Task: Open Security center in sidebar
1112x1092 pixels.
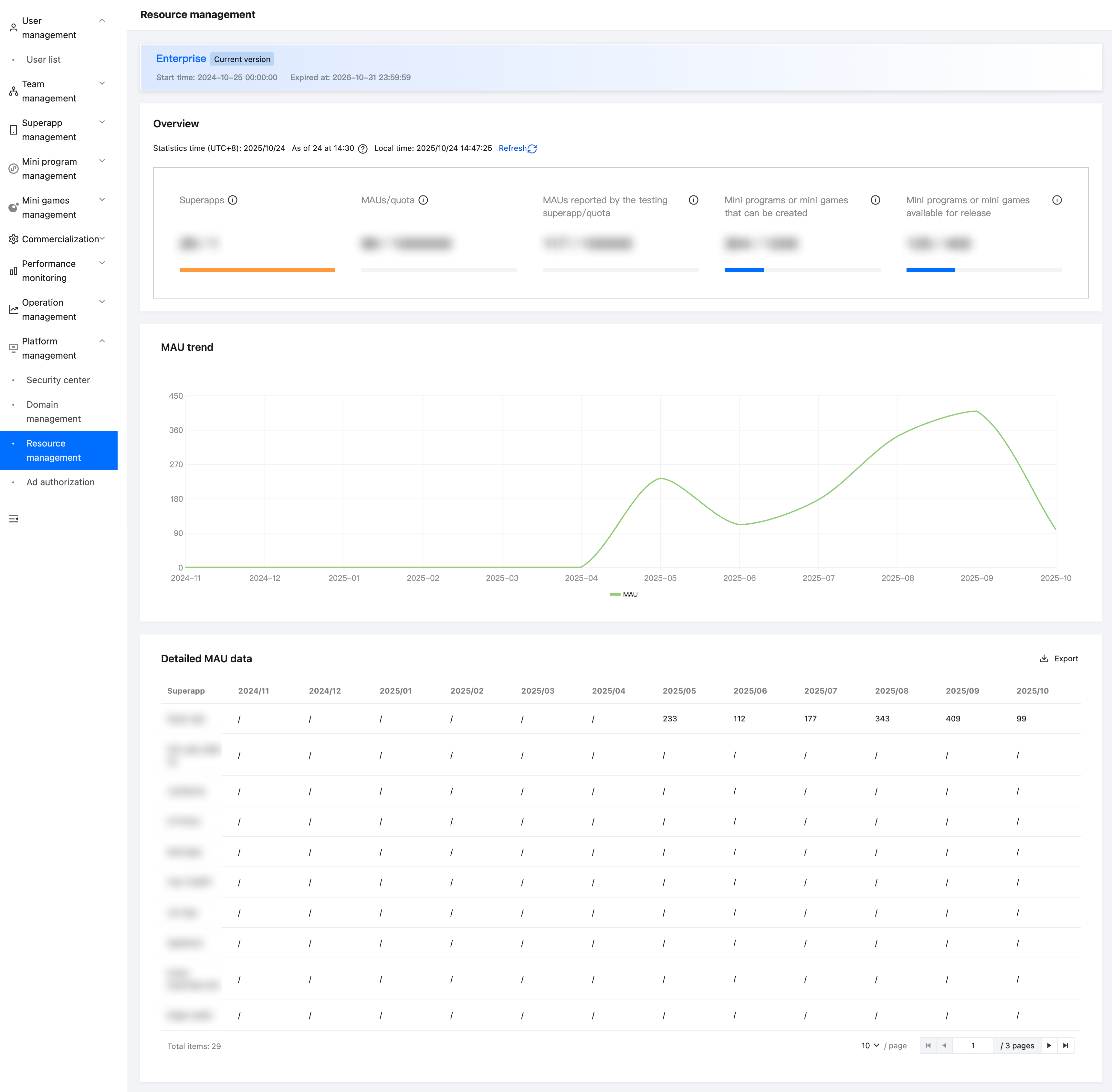Action: [58, 380]
